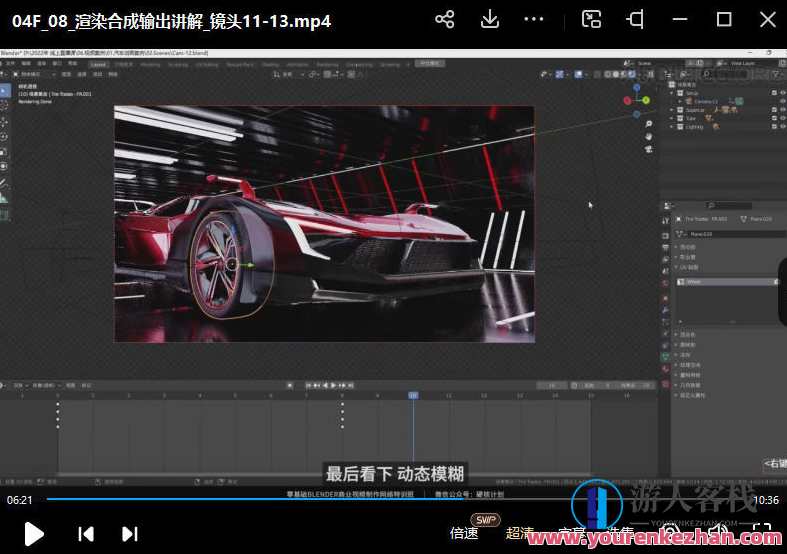Open the 倍速 playback speed option
787x554 pixels.
(464, 533)
